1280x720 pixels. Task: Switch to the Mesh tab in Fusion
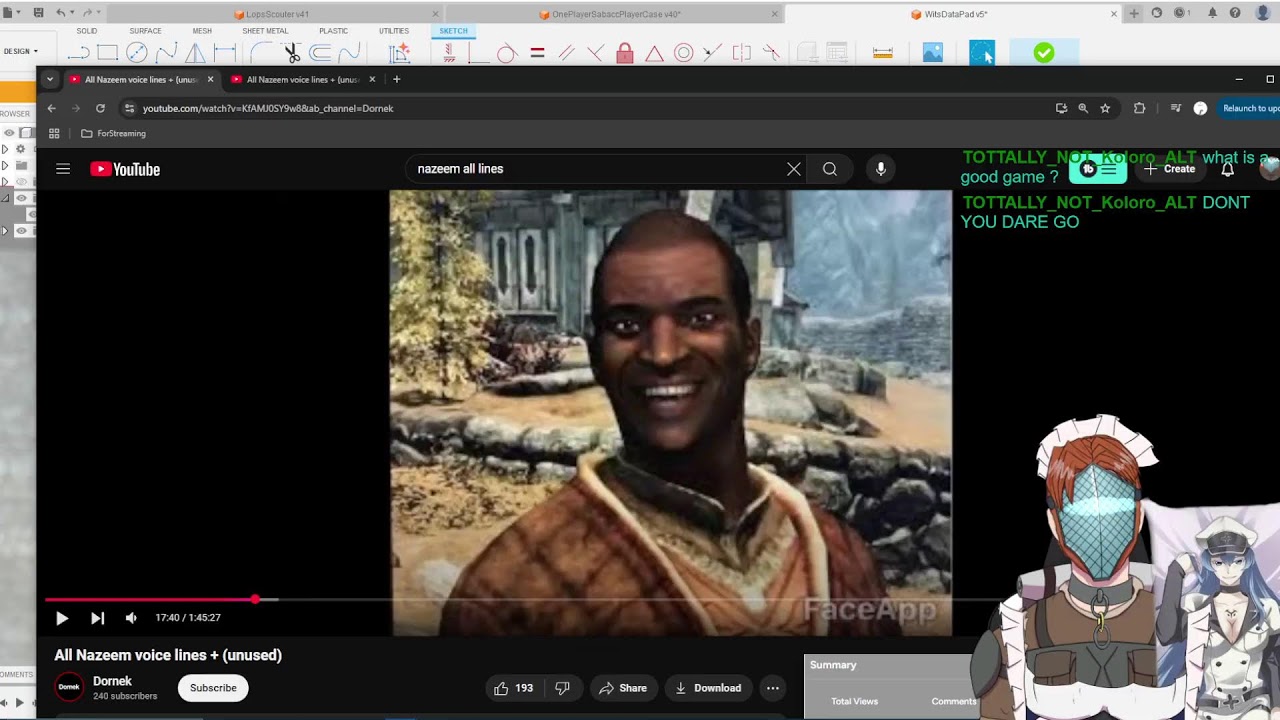tap(202, 31)
